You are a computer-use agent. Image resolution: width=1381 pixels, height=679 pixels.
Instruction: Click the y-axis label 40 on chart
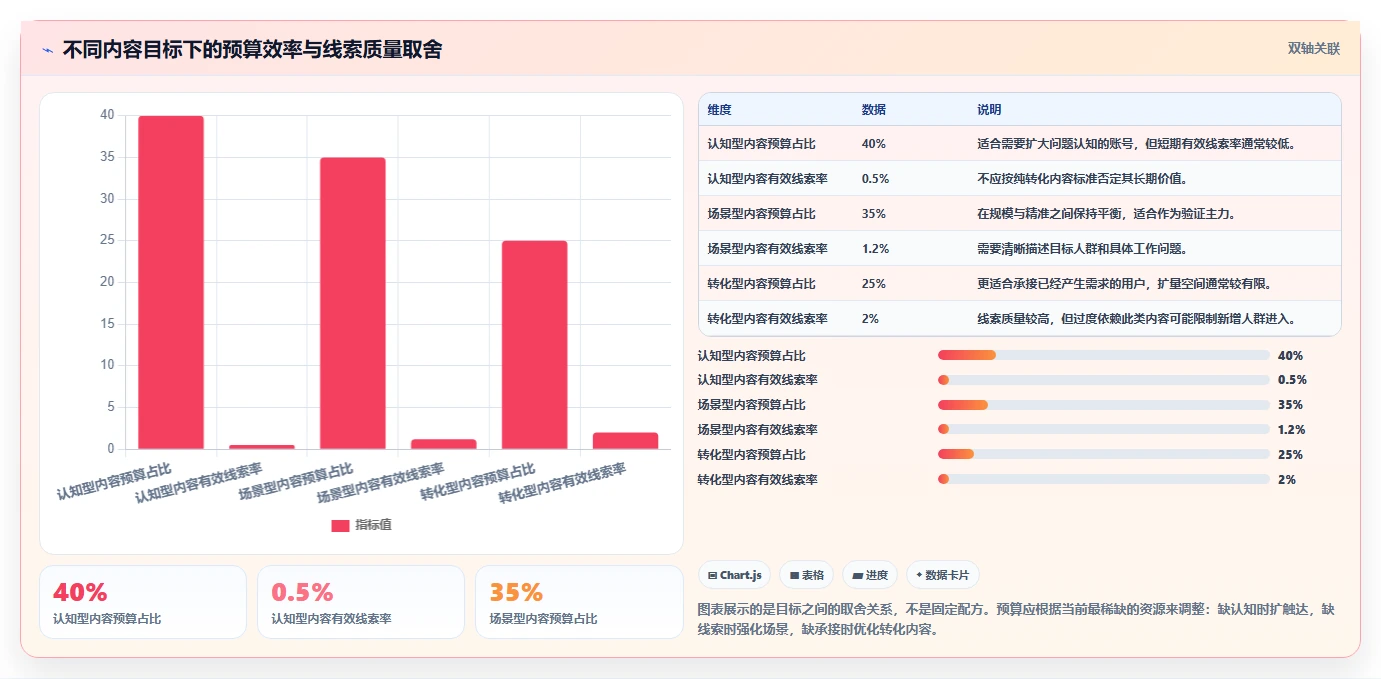click(x=107, y=115)
